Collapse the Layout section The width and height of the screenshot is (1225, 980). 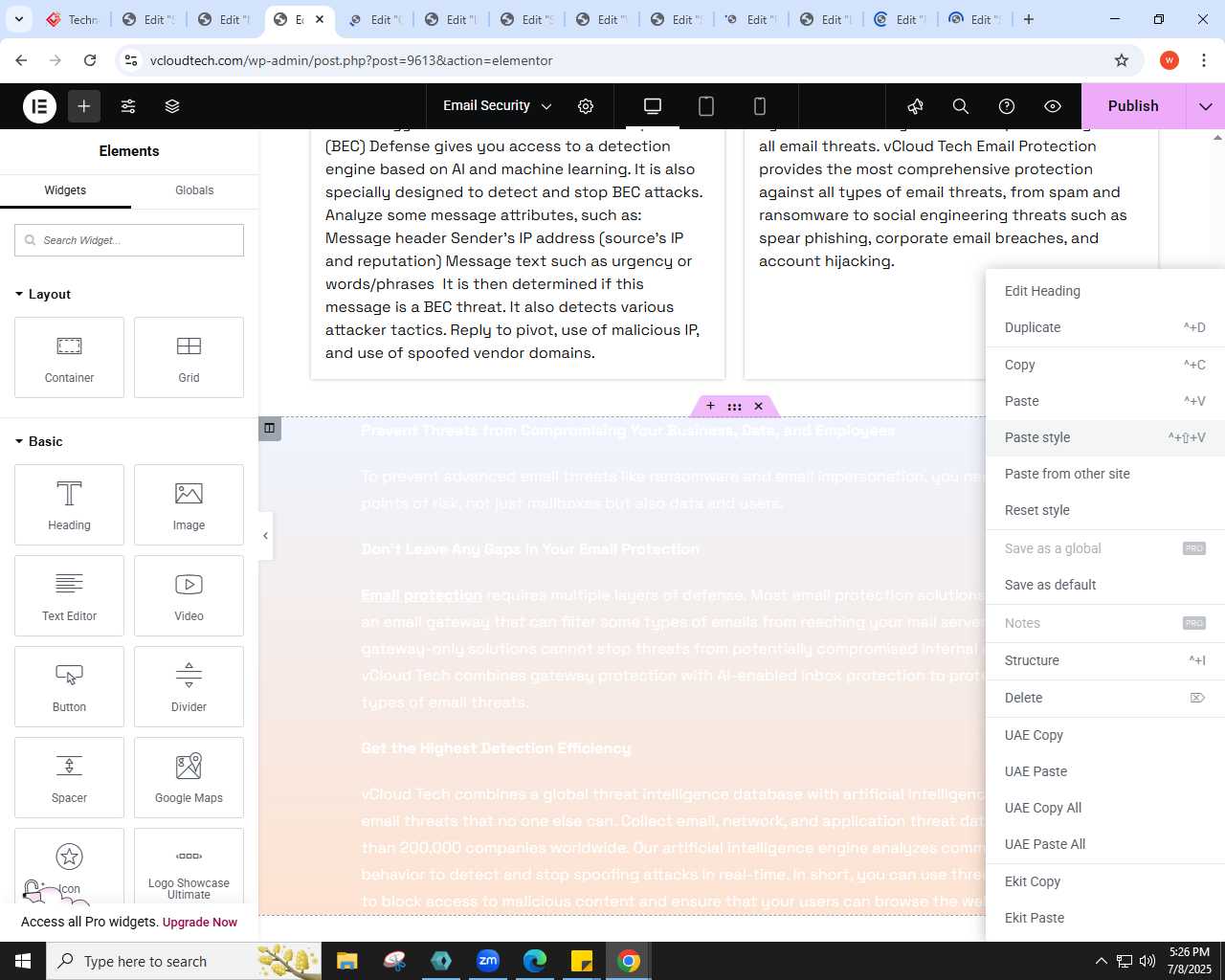coord(43,294)
